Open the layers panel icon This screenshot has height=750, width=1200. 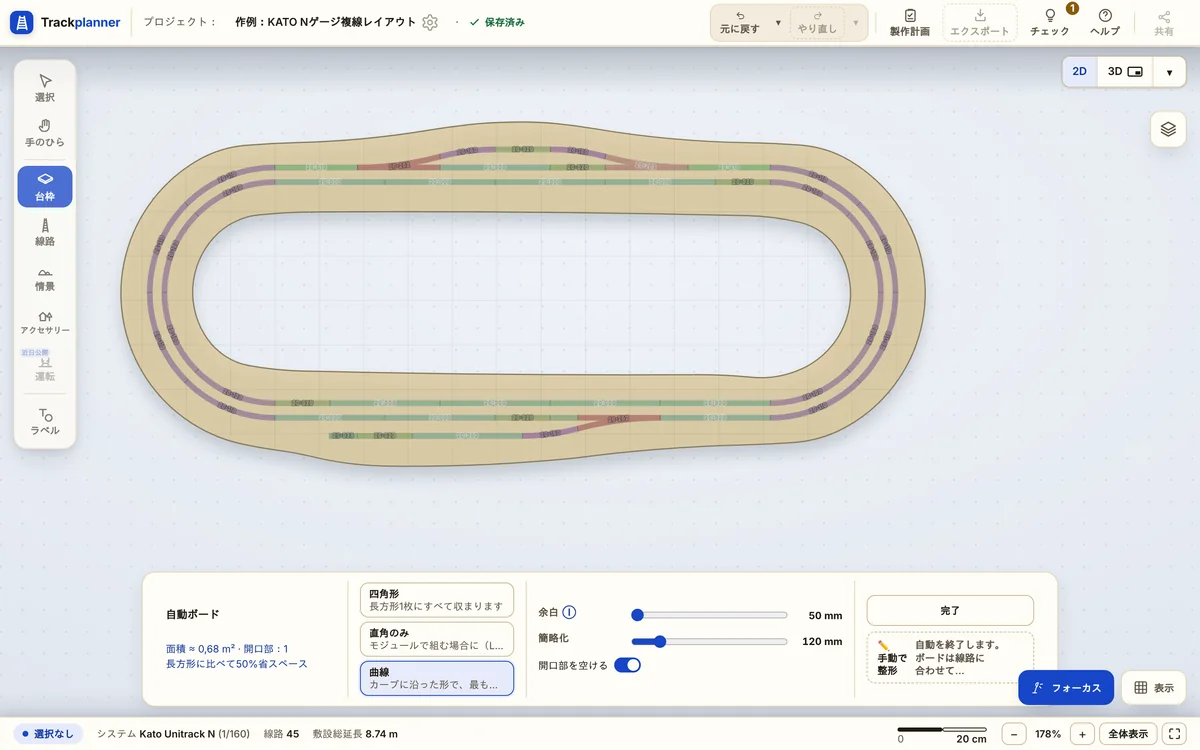1168,129
